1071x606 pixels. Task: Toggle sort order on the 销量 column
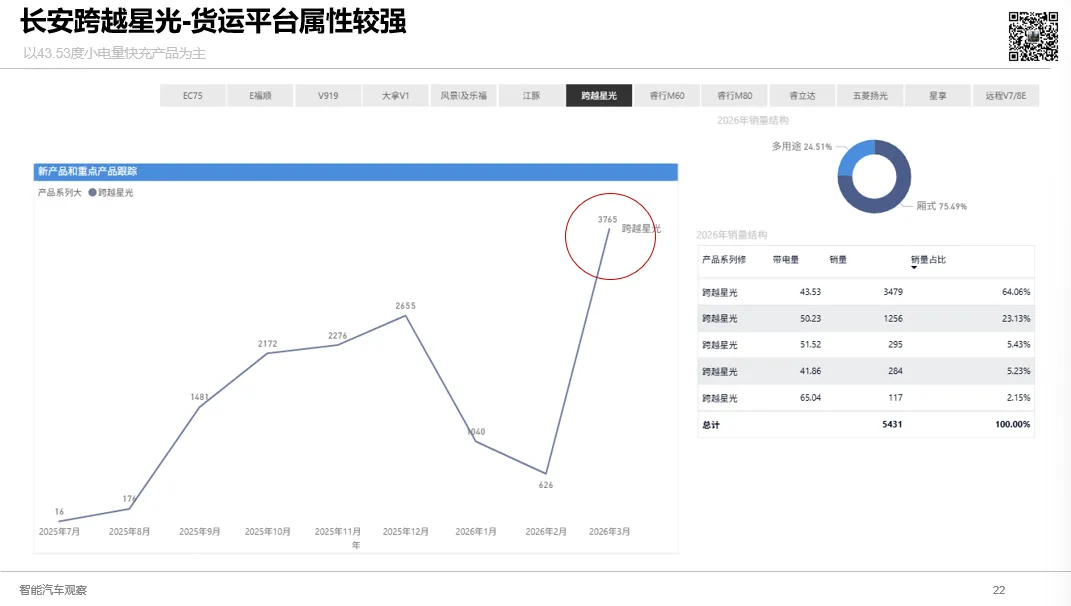(x=836, y=259)
